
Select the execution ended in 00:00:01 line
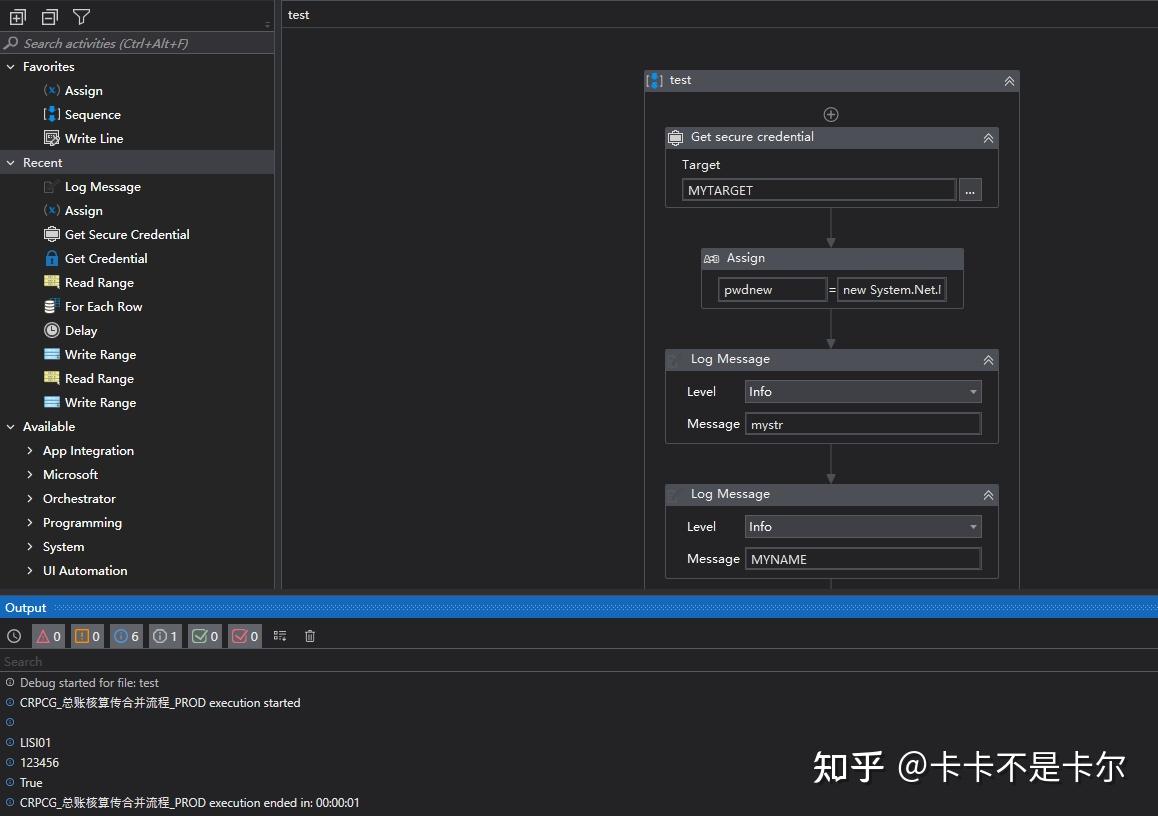[190, 802]
